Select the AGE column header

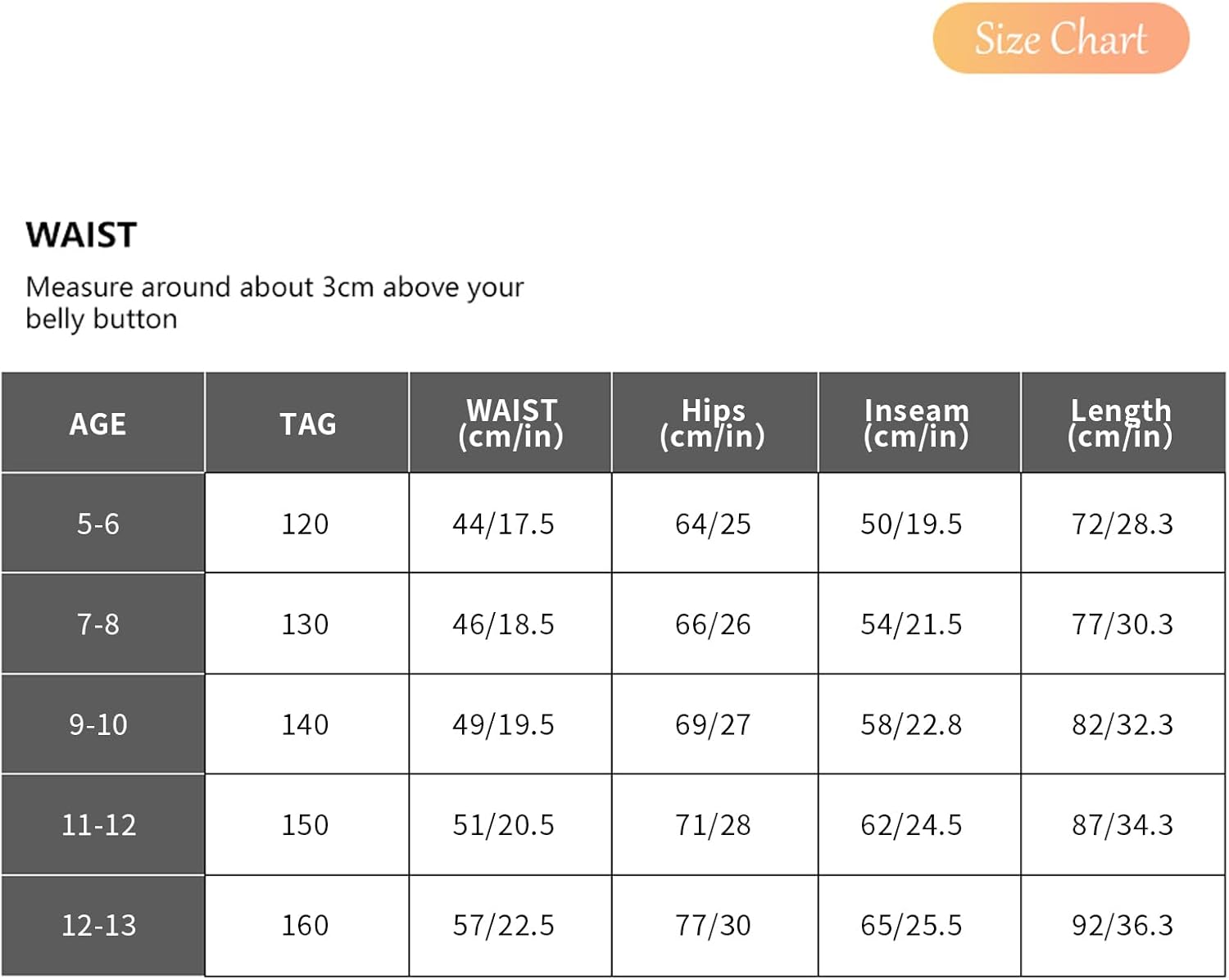tap(98, 424)
